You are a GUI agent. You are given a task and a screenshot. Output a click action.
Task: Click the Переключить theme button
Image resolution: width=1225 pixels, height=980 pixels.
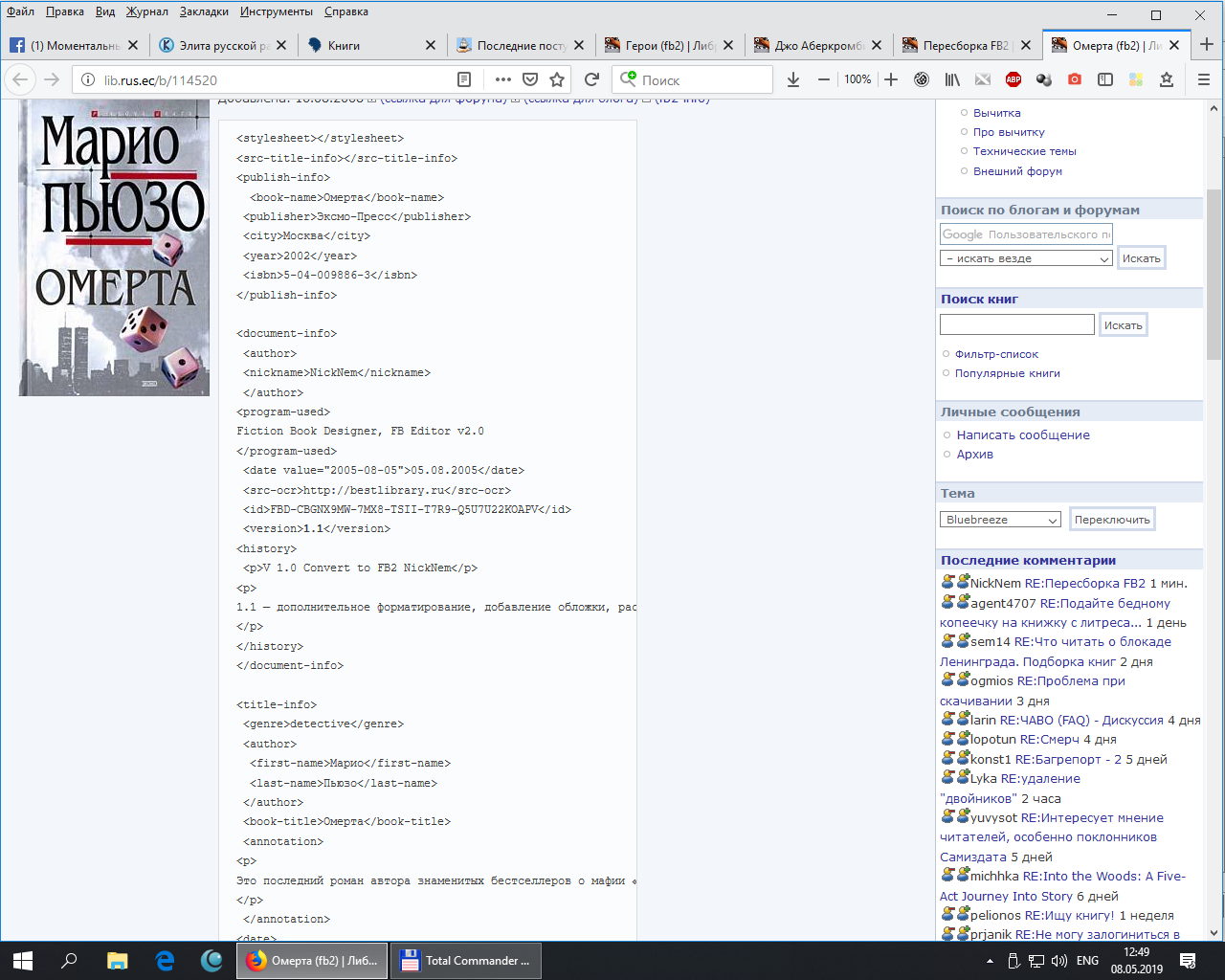coord(1112,520)
